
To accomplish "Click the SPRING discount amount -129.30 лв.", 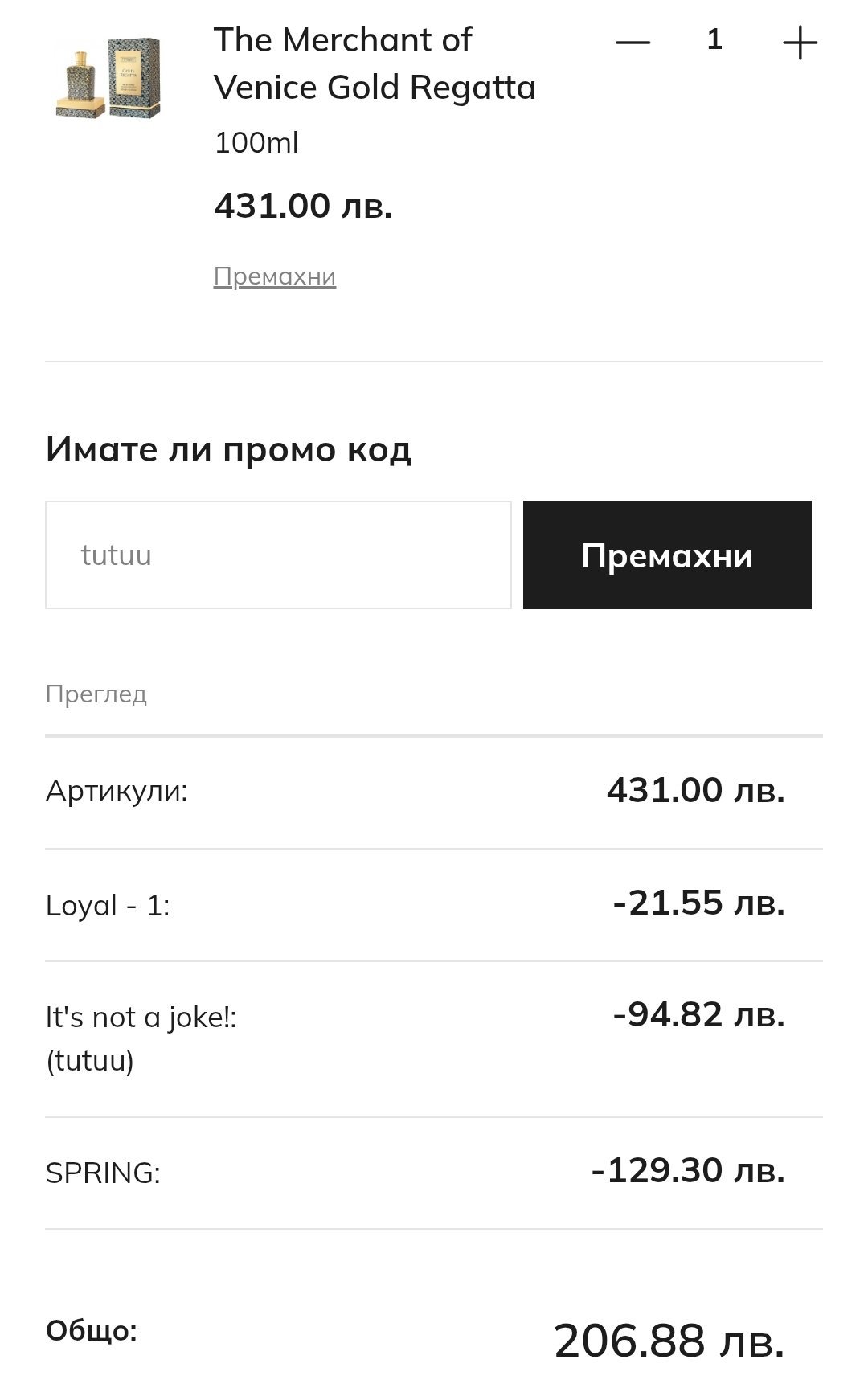I will coord(688,1170).
